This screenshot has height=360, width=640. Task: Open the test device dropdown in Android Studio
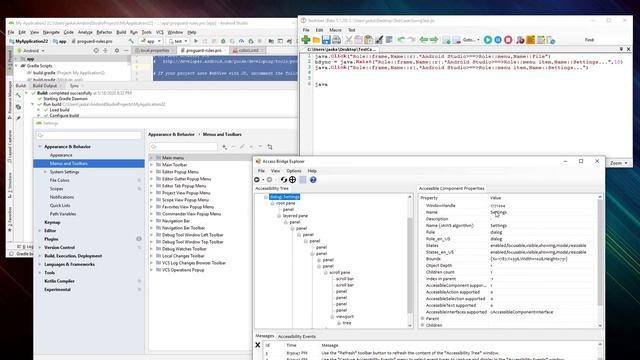(x=178, y=41)
